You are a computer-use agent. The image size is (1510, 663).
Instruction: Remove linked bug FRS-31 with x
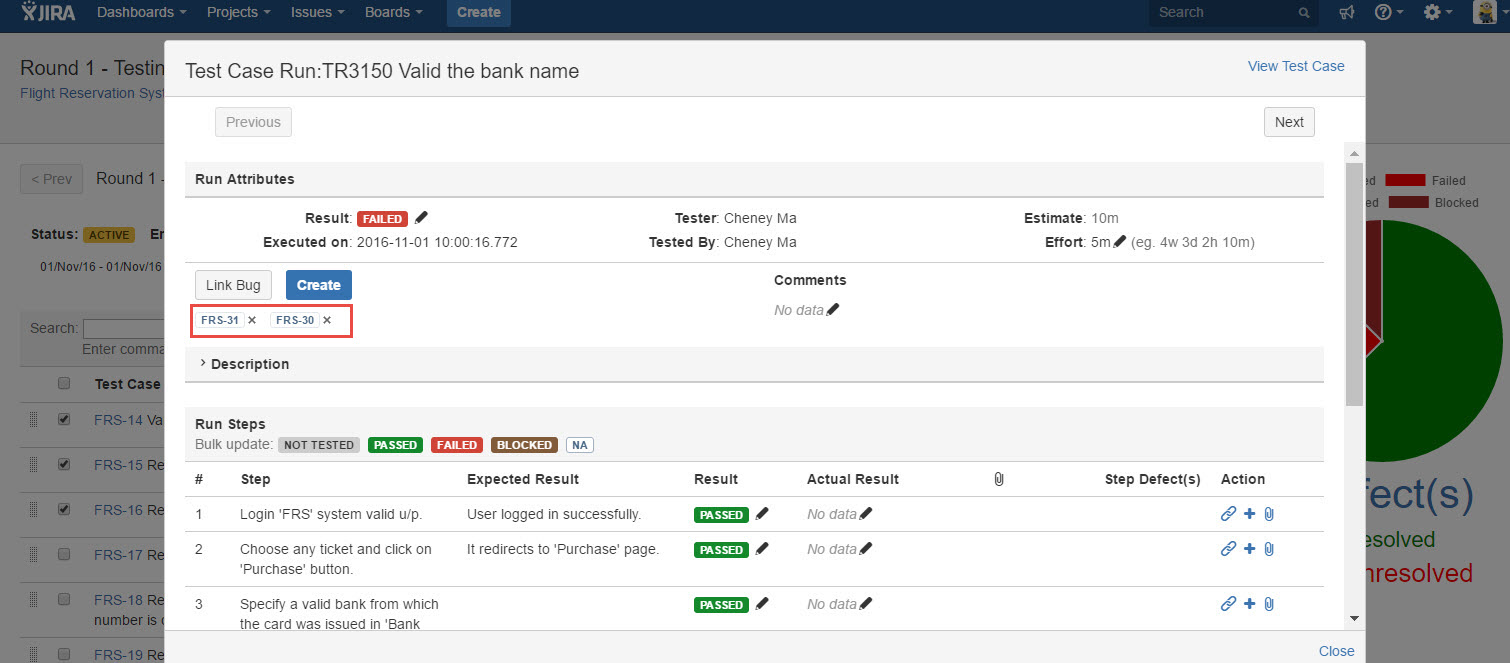(x=252, y=320)
